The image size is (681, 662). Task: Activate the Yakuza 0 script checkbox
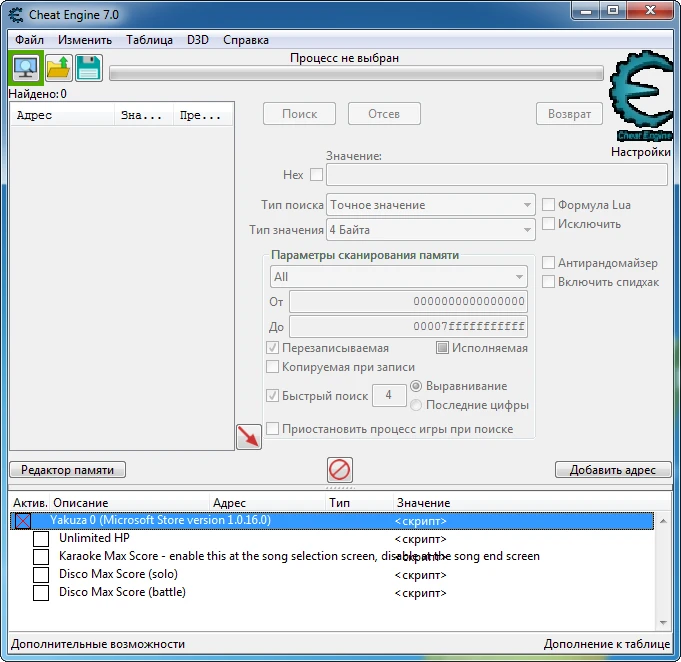pos(23,520)
